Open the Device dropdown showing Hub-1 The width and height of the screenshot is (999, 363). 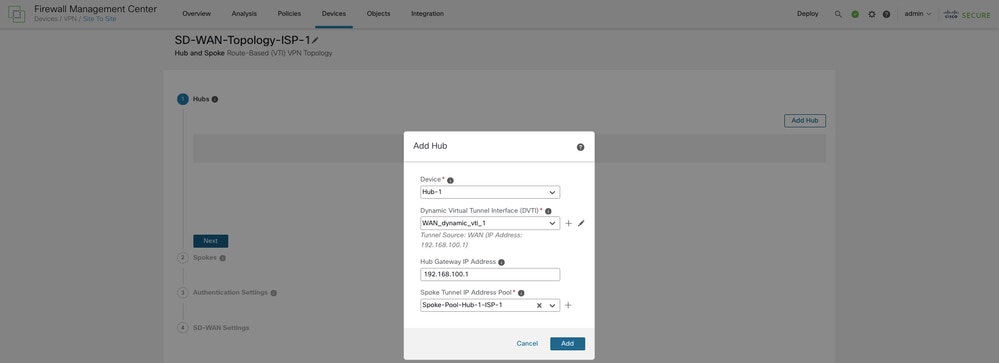pos(490,192)
